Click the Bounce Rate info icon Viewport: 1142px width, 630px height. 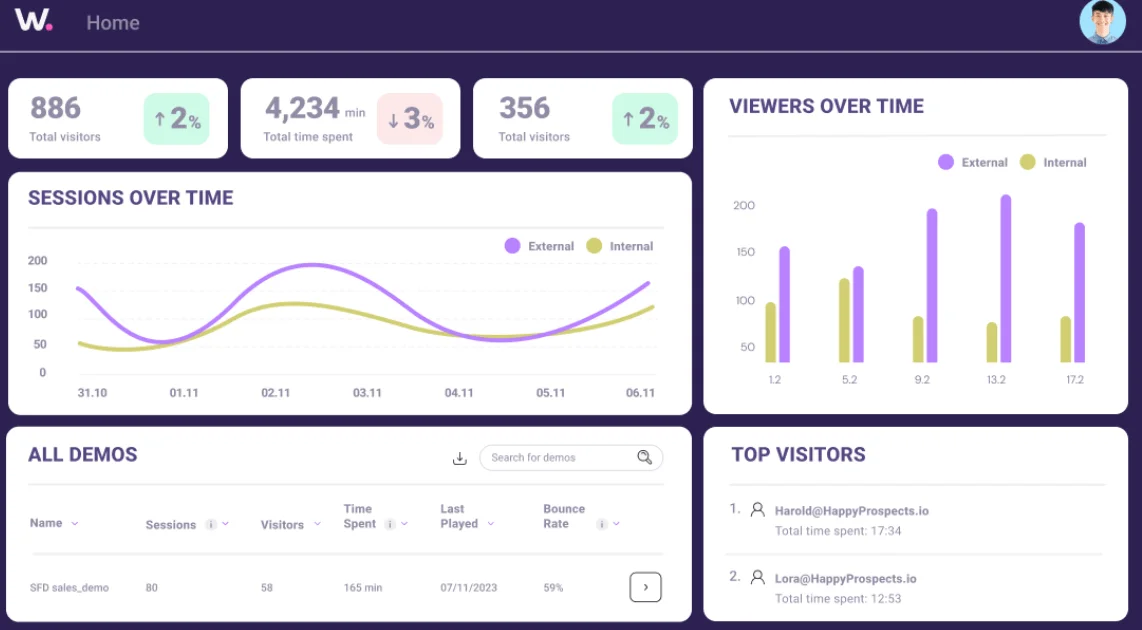[602, 524]
